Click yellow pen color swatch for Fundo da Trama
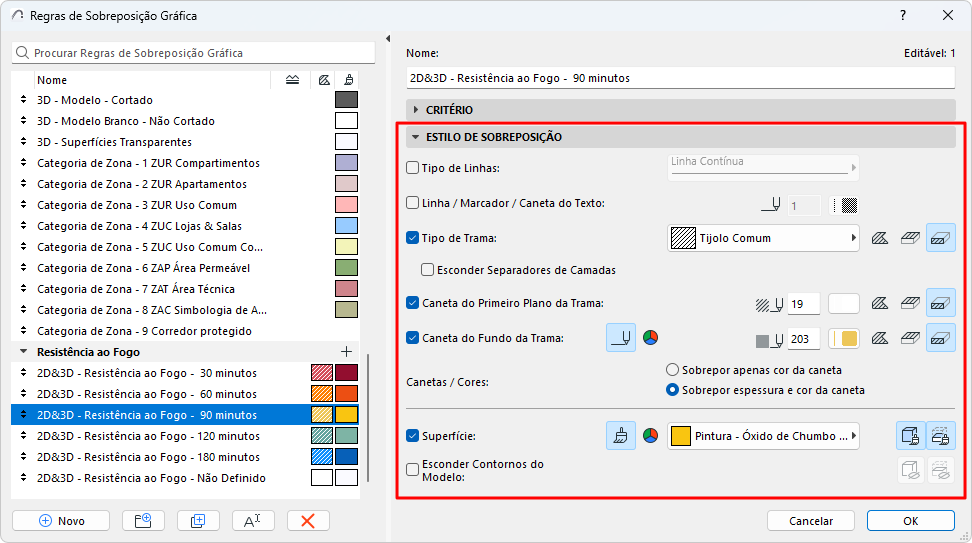Image resolution: width=972 pixels, height=543 pixels. coord(844,338)
